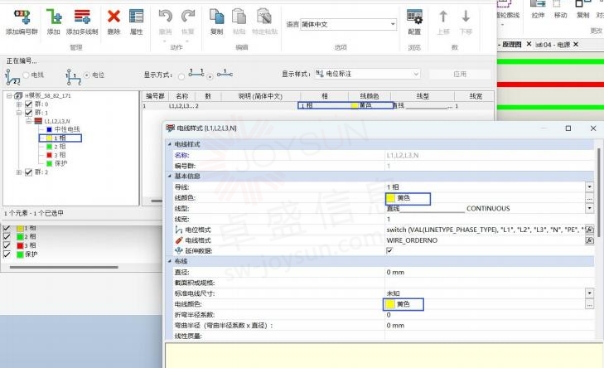Open the 配置 configuration icon
This screenshot has width=605, height=369.
(x=414, y=17)
